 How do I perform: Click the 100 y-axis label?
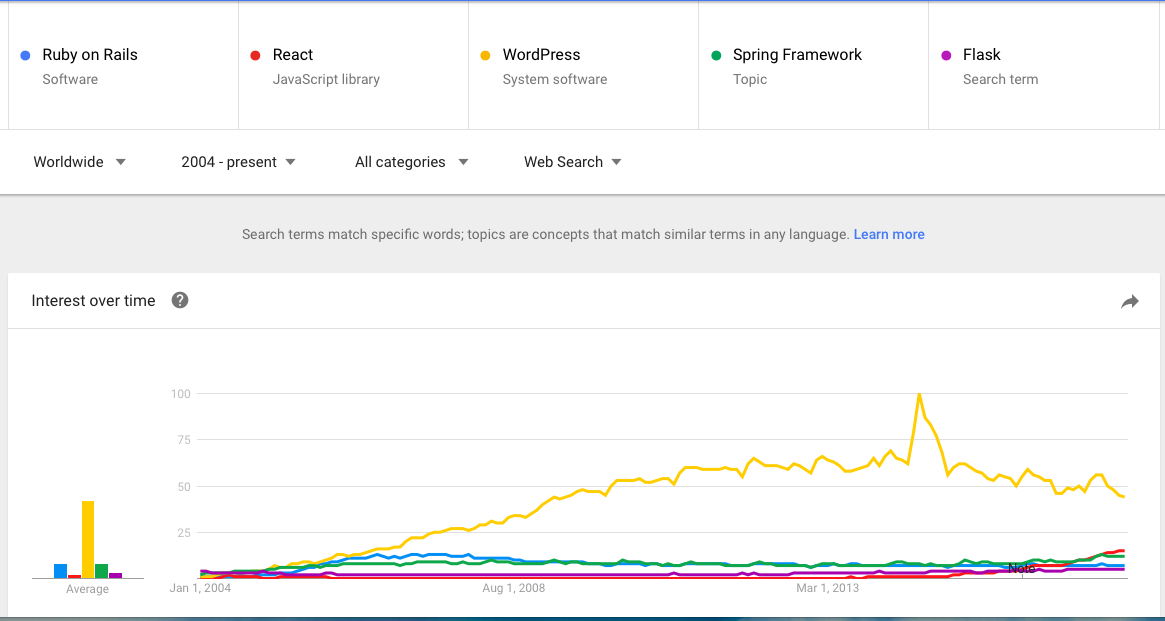tap(182, 394)
